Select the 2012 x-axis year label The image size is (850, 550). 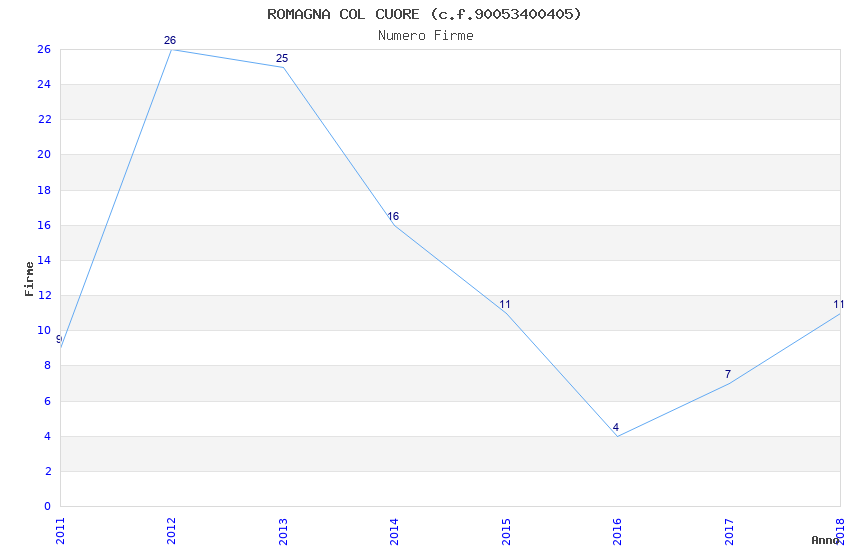(x=171, y=531)
